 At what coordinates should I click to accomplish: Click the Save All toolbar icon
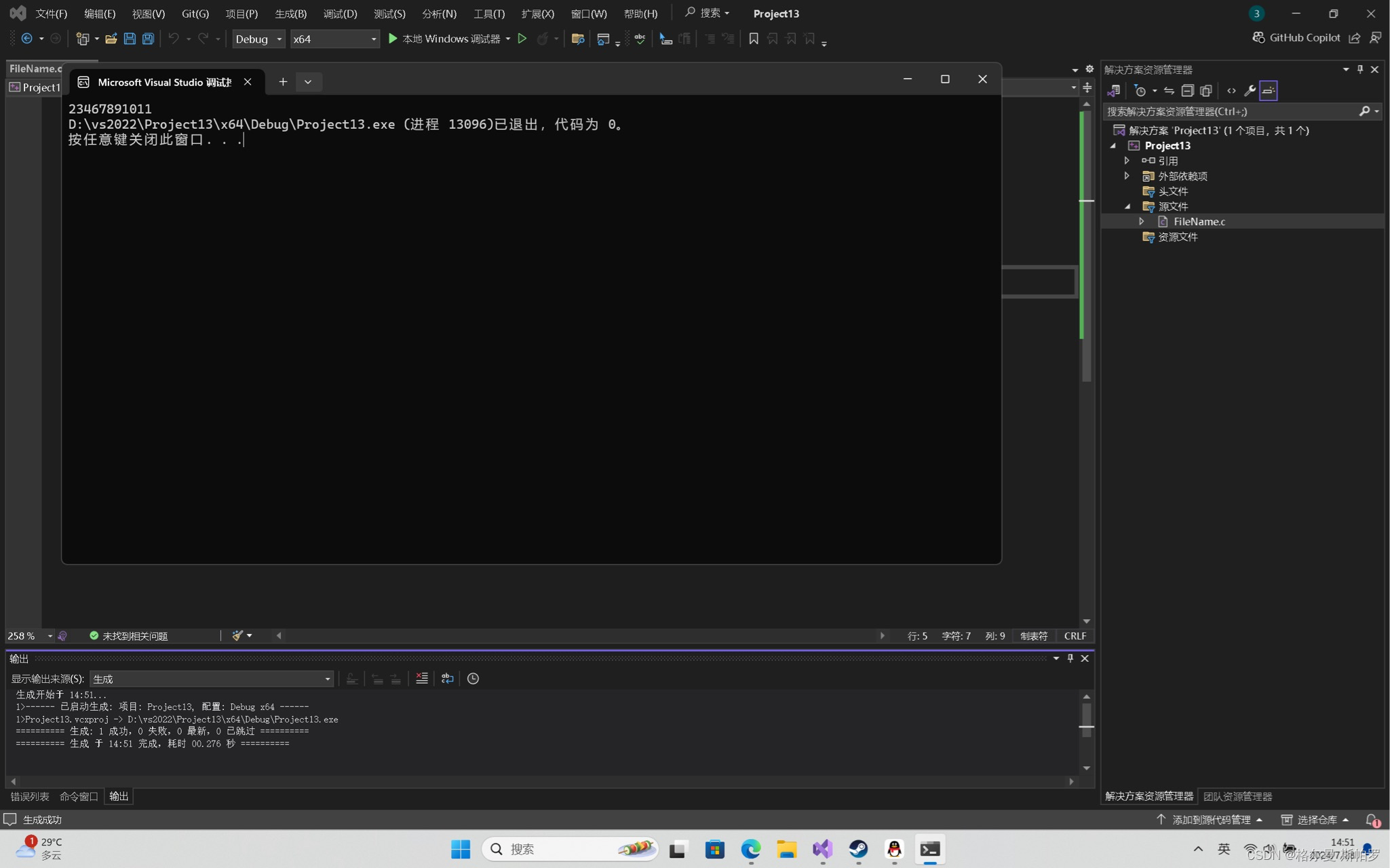click(x=148, y=39)
